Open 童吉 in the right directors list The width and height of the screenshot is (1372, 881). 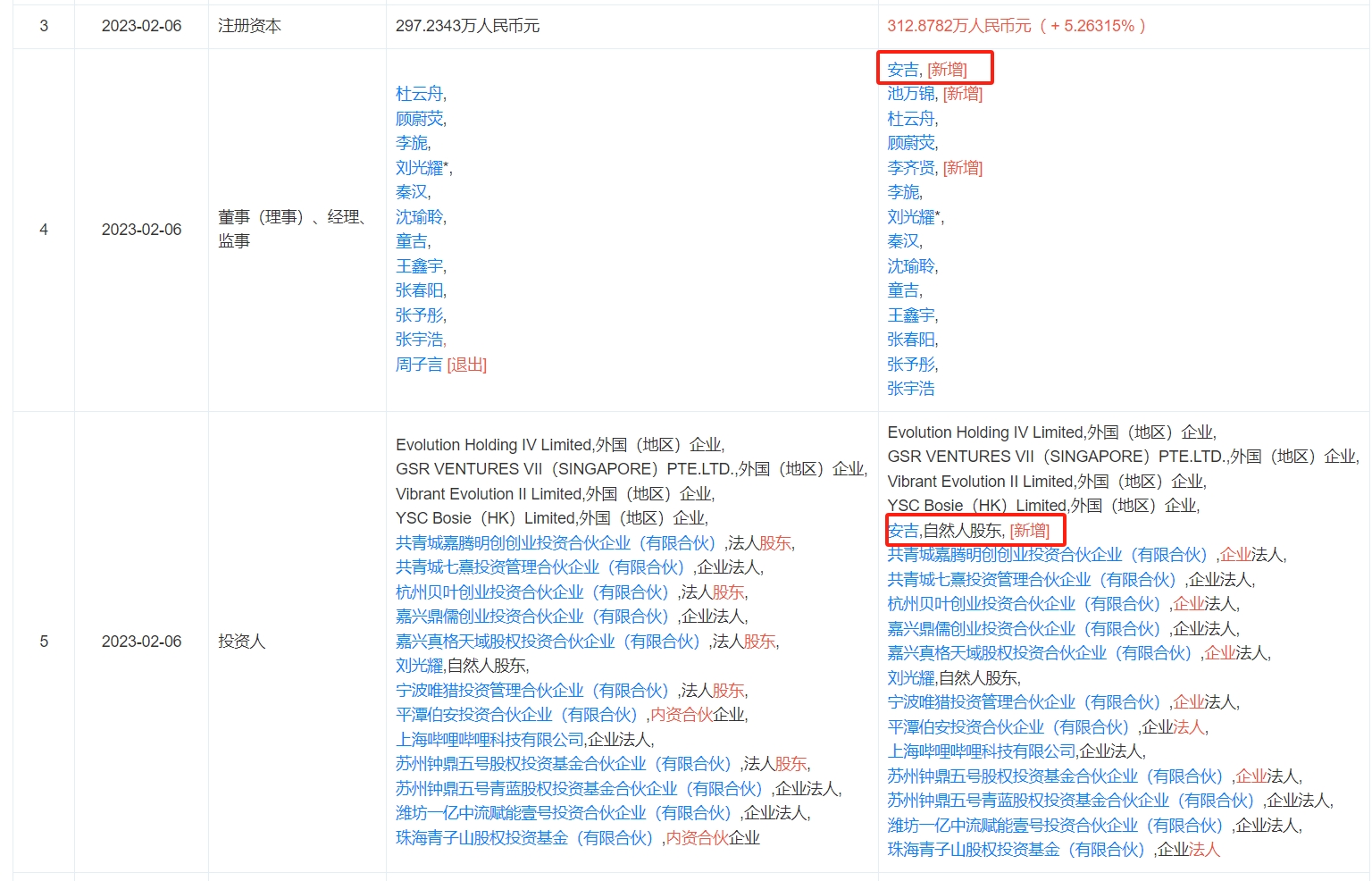902,290
